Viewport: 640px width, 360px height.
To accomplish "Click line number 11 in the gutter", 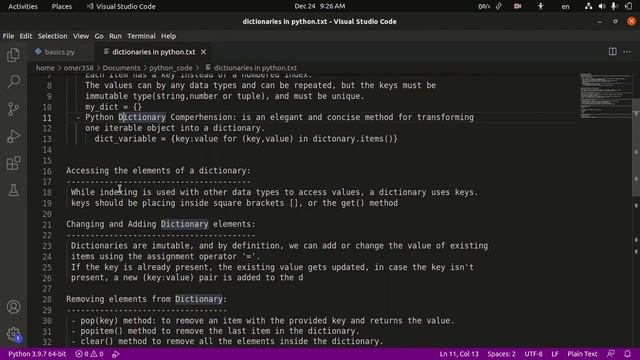I will (x=47, y=118).
